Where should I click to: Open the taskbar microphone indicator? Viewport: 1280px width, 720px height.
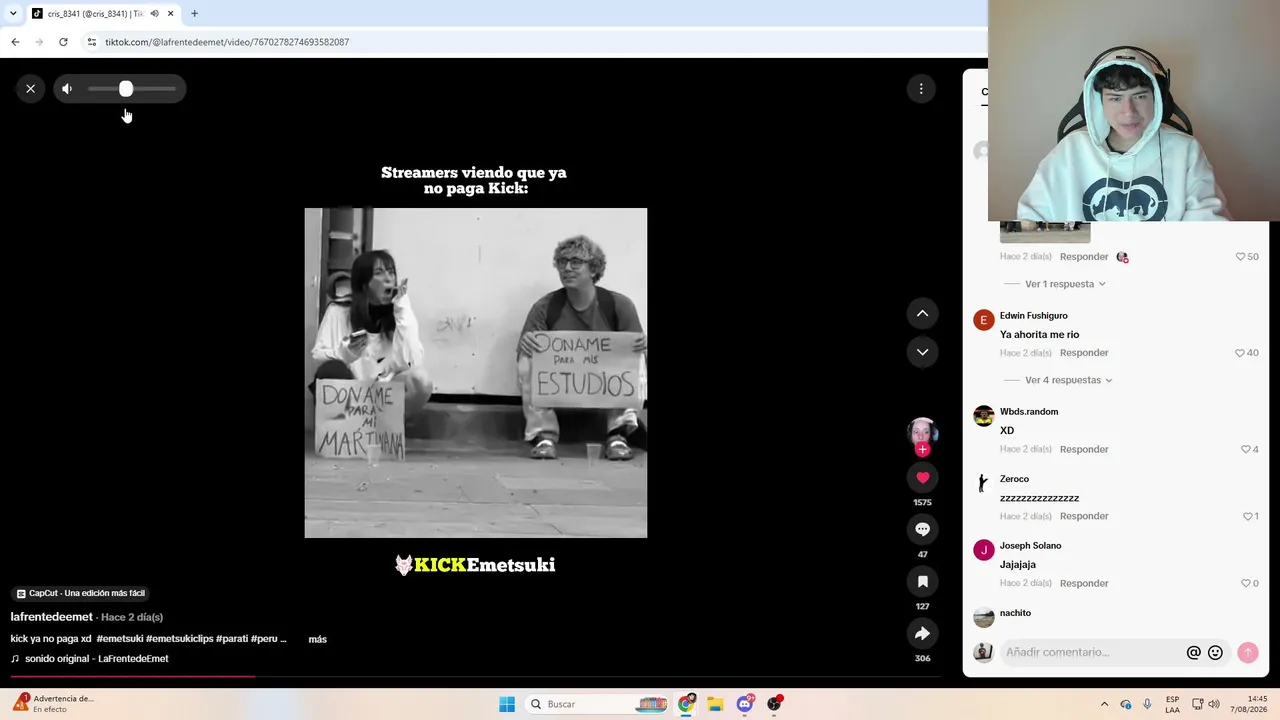pos(1147,704)
